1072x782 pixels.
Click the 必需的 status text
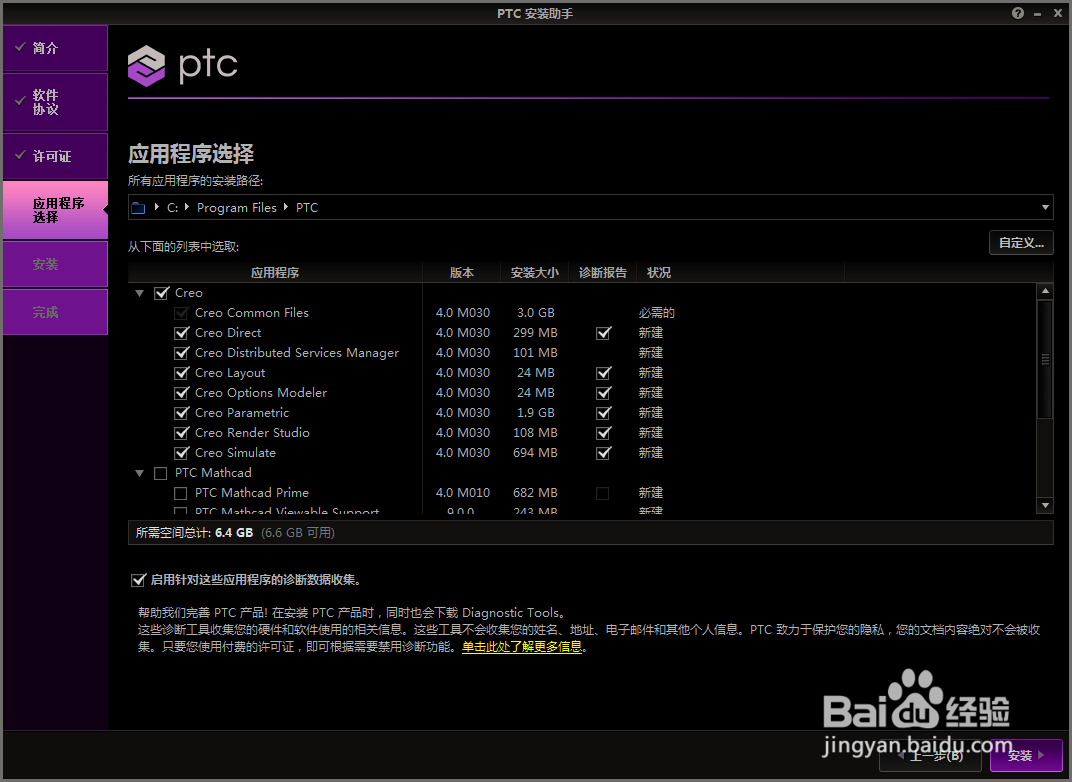pyautogui.click(x=656, y=313)
